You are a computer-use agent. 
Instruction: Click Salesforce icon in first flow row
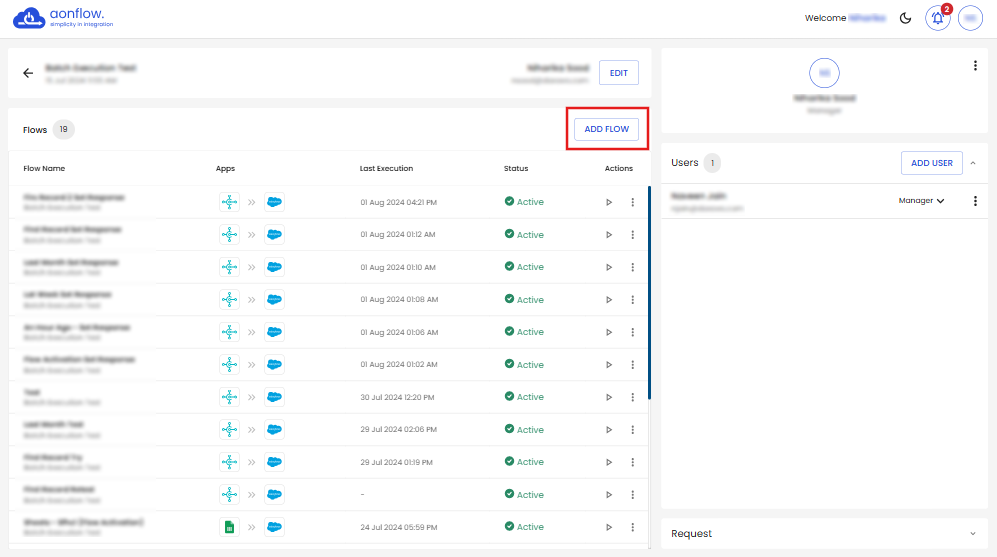274,202
